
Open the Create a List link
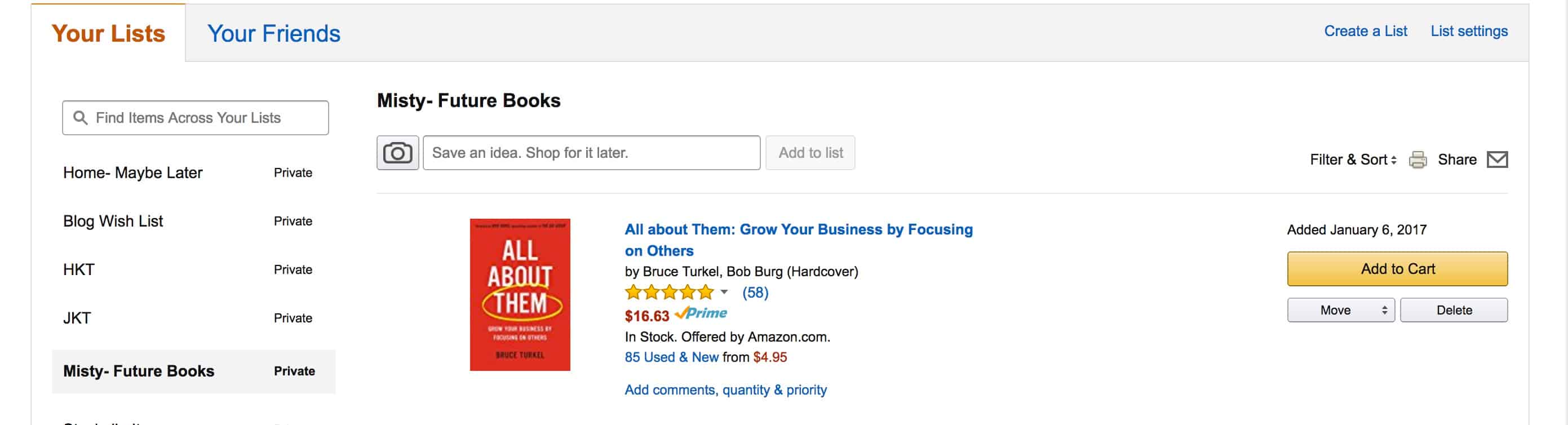point(1365,31)
